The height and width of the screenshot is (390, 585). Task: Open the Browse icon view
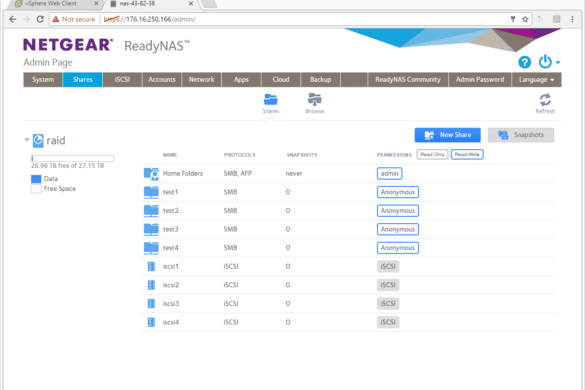coord(315,100)
